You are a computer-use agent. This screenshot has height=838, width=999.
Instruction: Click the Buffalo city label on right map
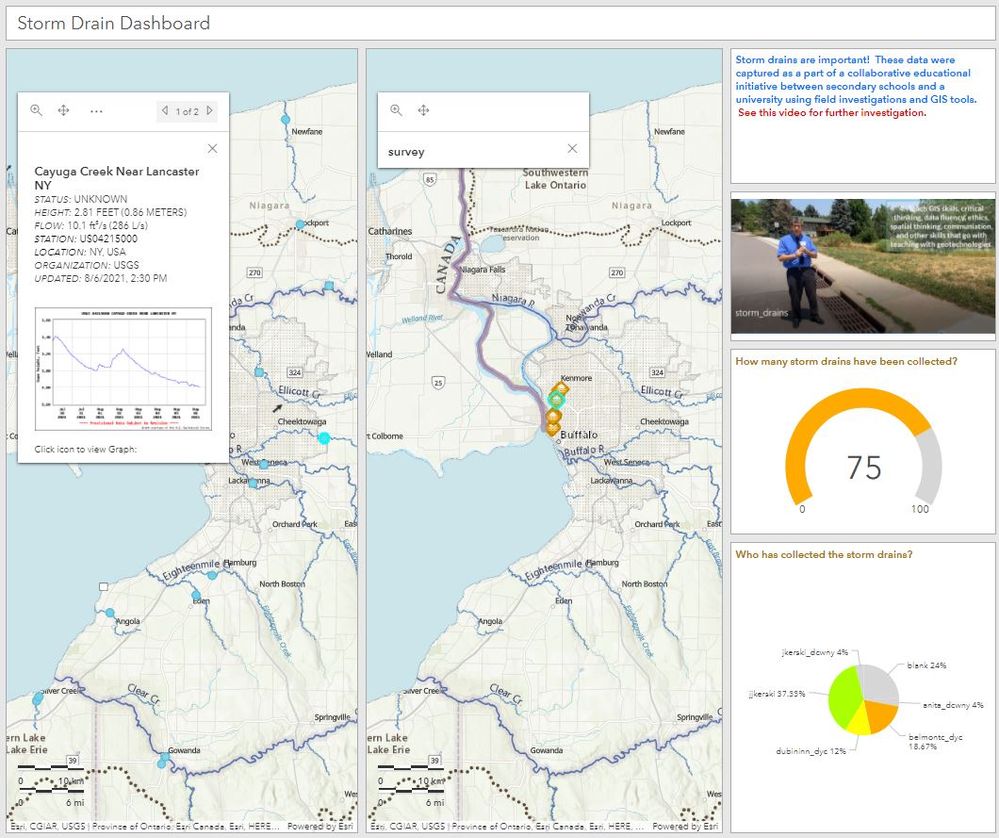(x=579, y=434)
